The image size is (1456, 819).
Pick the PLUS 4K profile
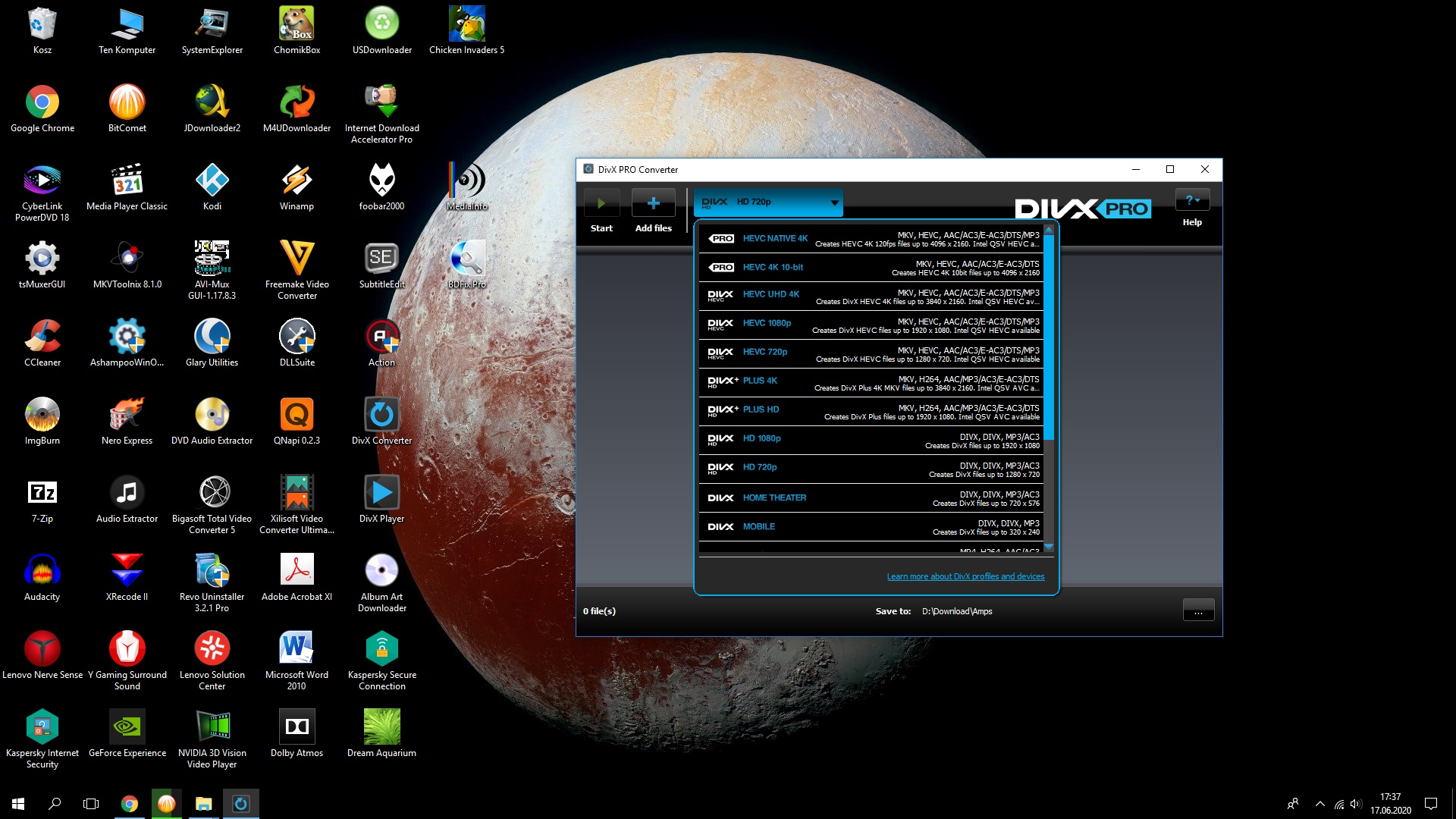tap(871, 383)
